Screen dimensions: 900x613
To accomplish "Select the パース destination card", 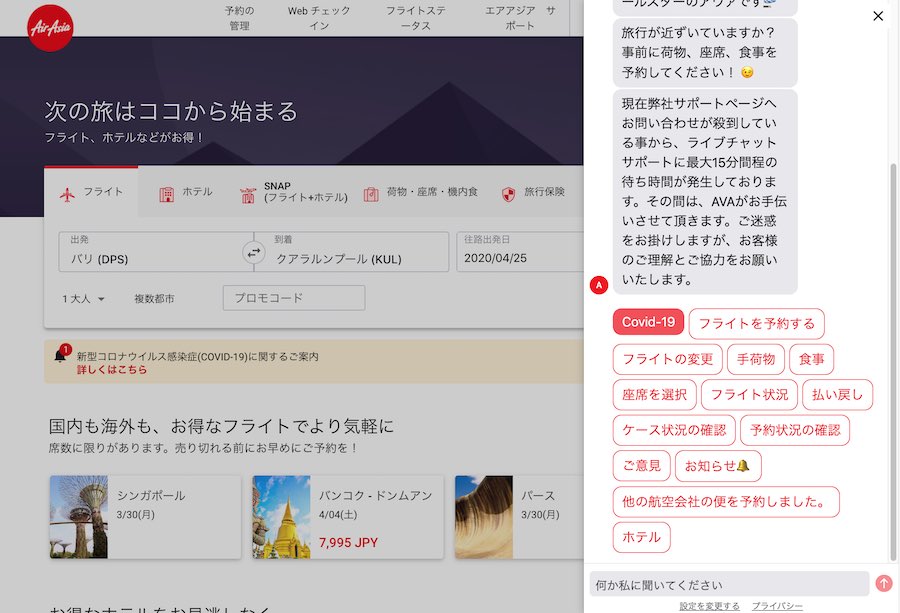I will click(519, 517).
